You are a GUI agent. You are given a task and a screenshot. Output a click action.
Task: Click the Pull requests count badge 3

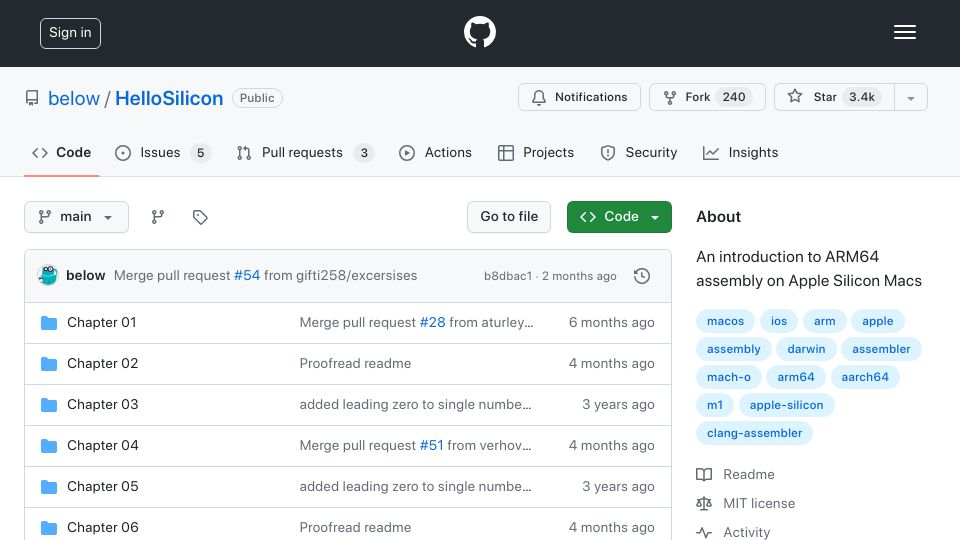pyautogui.click(x=364, y=152)
